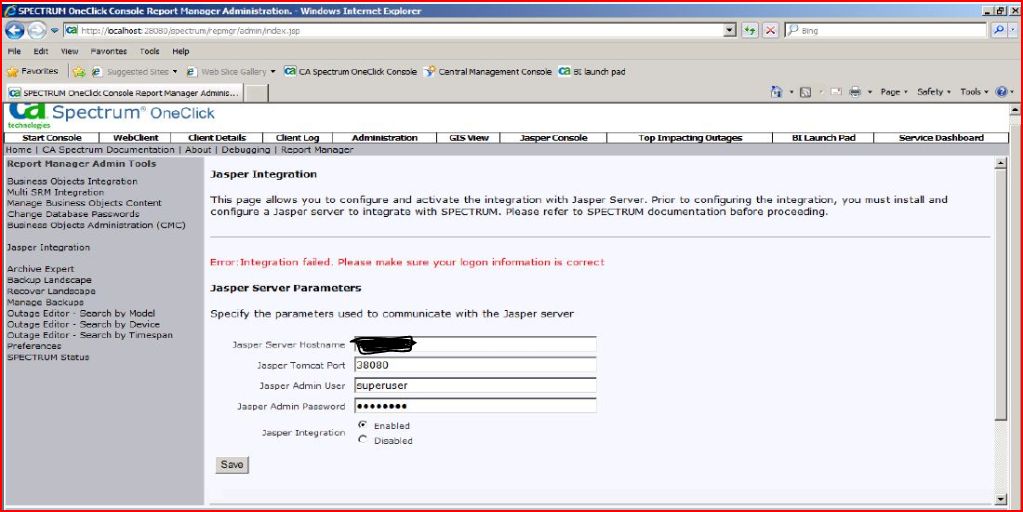Expand the address bar history dropdown

[730, 30]
